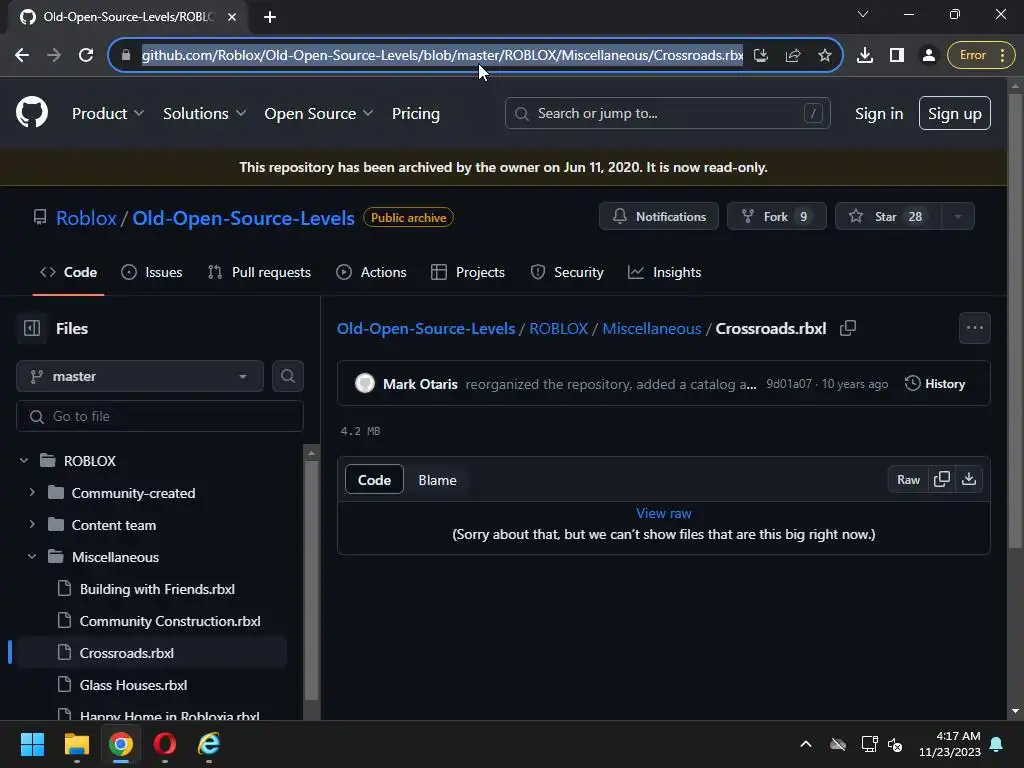Select the Code view toggle

[374, 480]
